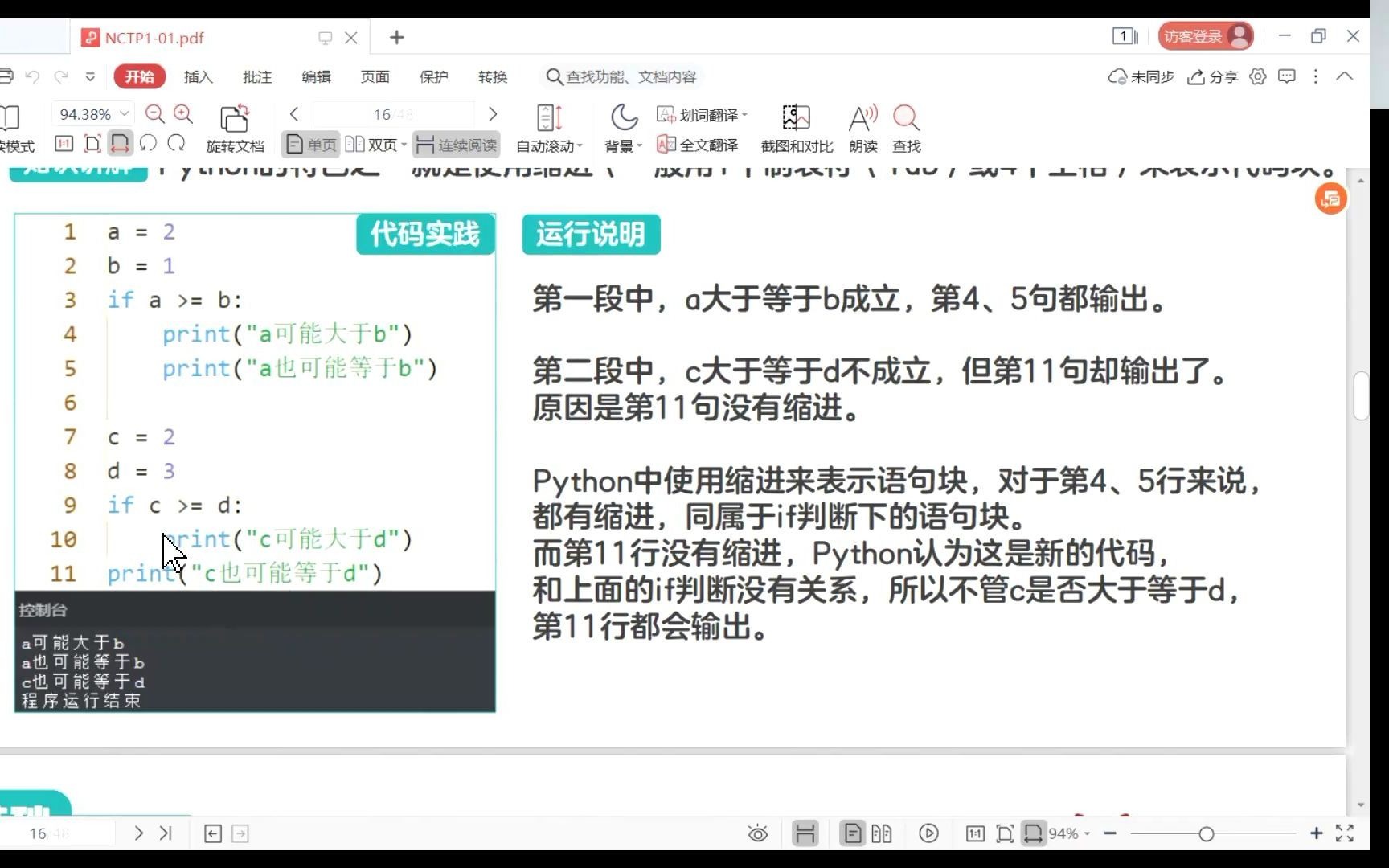The height and width of the screenshot is (868, 1389).
Task: Start 朗读 read-aloud feature
Action: click(x=861, y=129)
